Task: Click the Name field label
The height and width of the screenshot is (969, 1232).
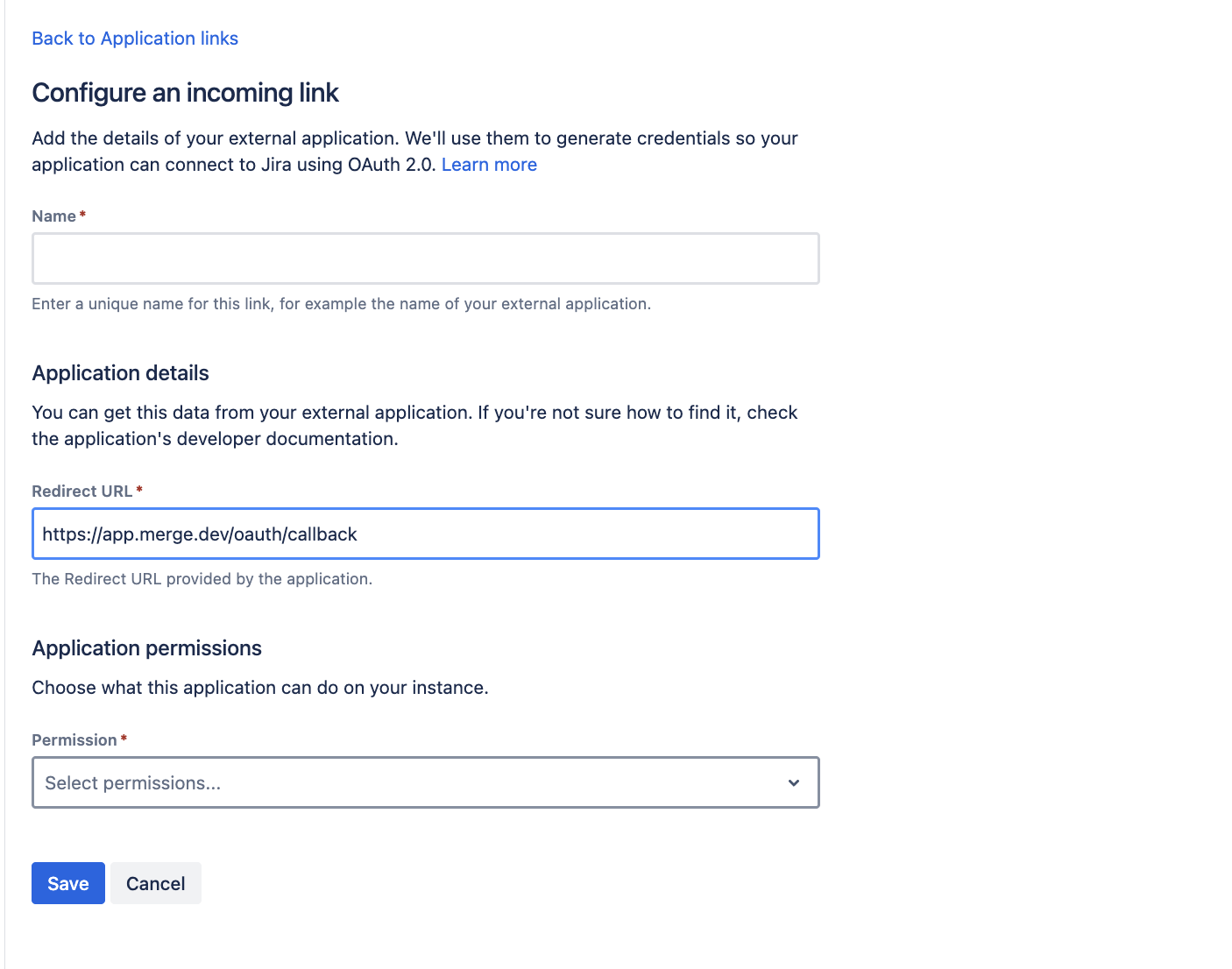Action: click(x=53, y=216)
